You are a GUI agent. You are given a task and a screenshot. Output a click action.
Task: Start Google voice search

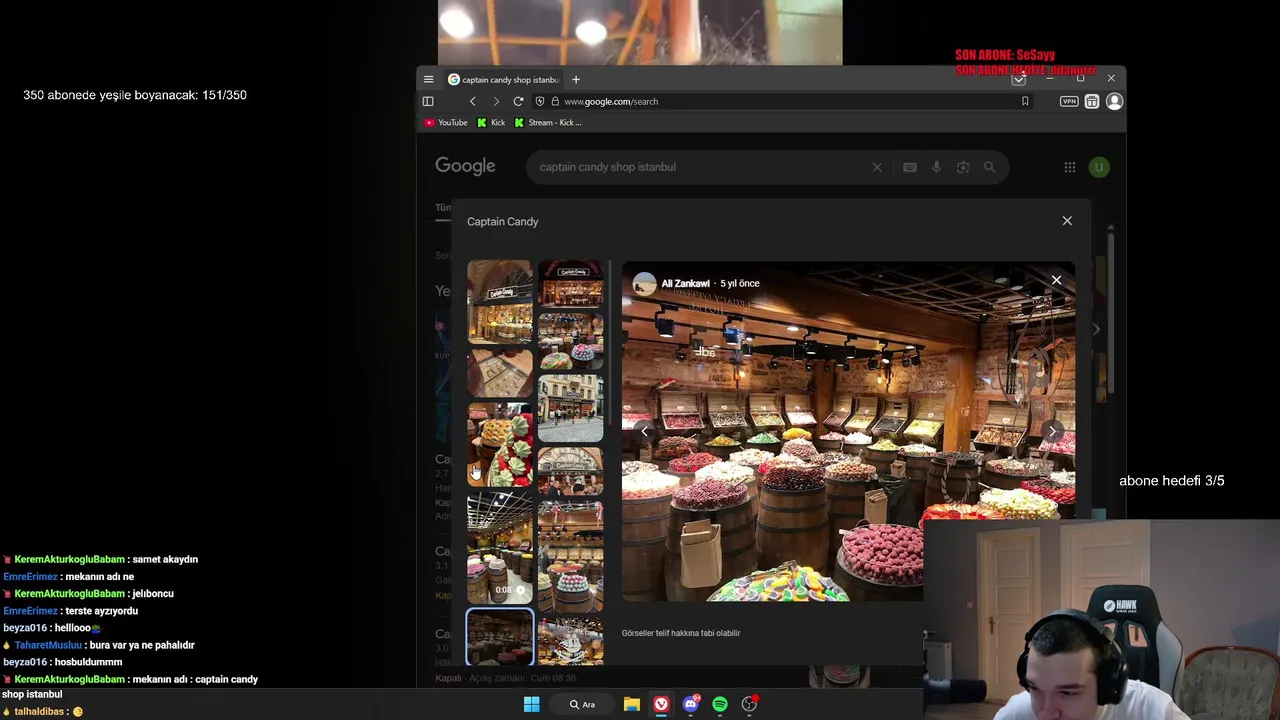pyautogui.click(x=936, y=167)
